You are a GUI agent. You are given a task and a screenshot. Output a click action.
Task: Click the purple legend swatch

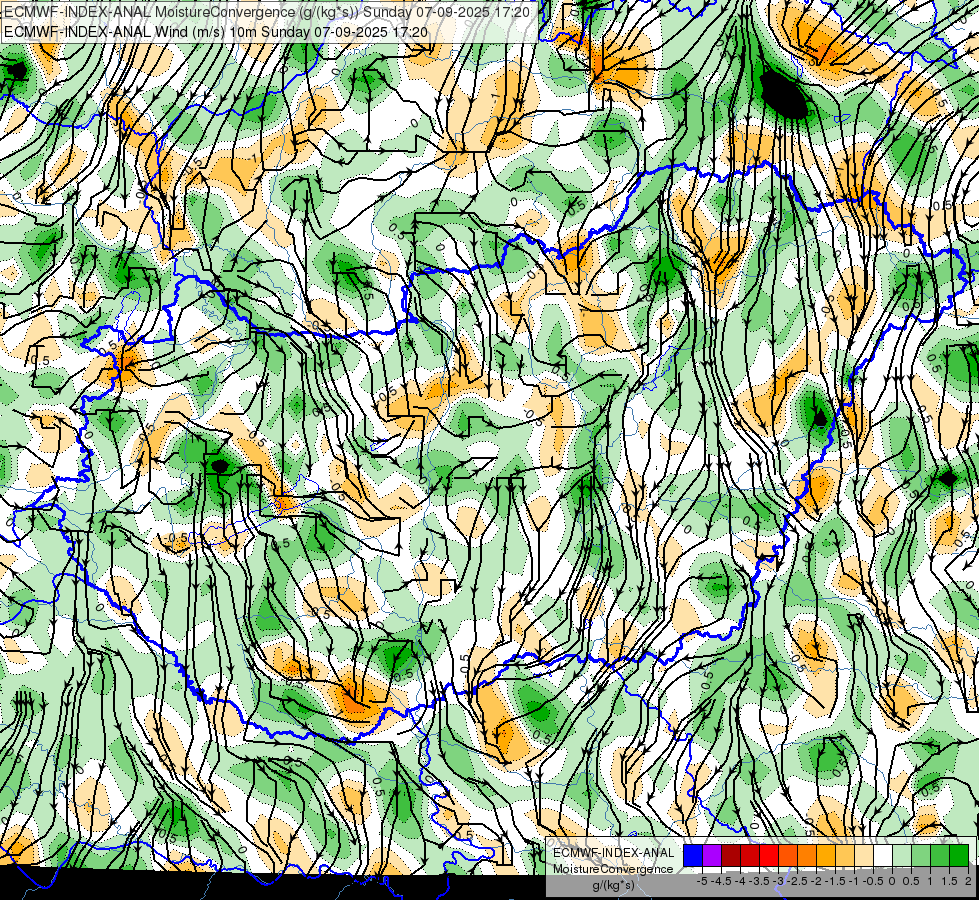tap(712, 856)
